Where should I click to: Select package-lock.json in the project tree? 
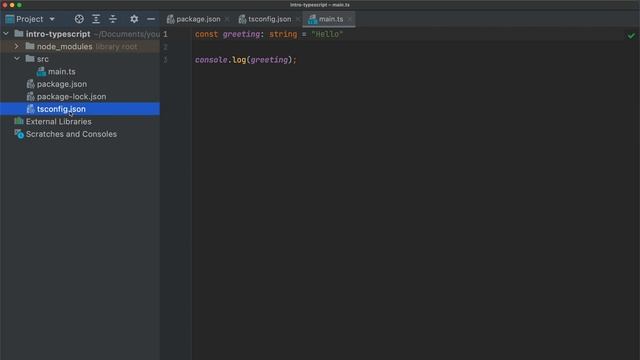pos(71,97)
